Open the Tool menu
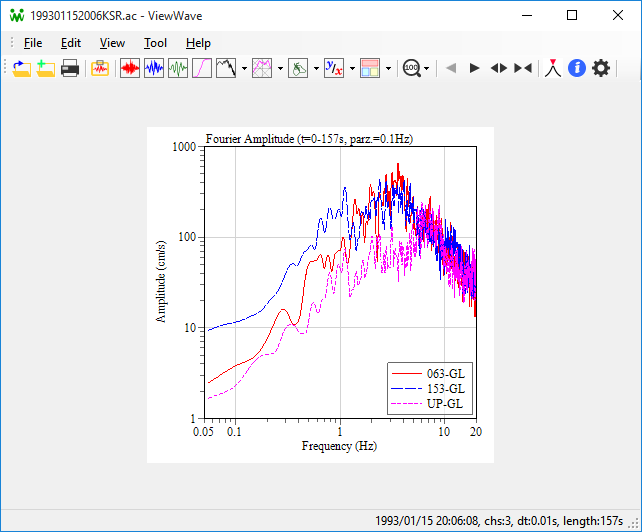Image resolution: width=642 pixels, height=532 pixels. point(155,43)
